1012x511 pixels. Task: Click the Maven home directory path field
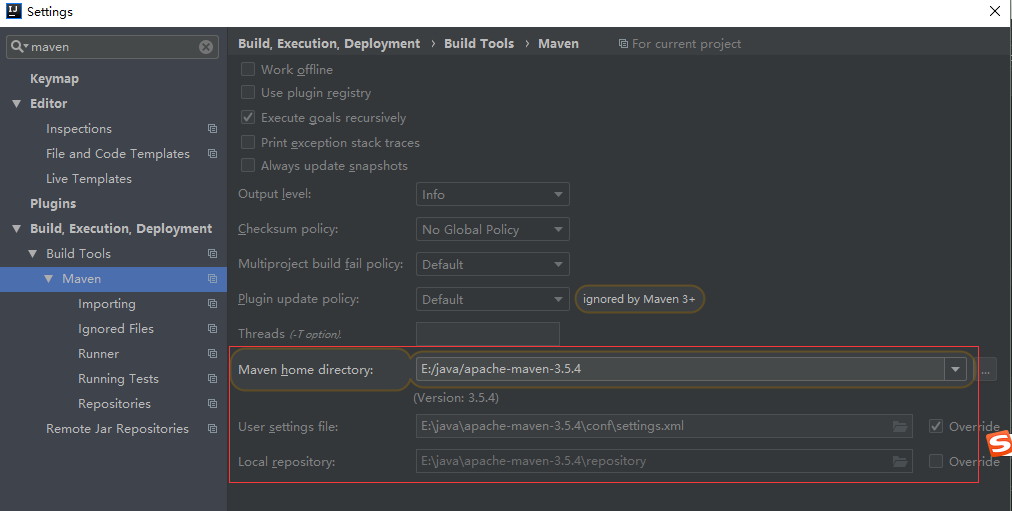point(681,369)
